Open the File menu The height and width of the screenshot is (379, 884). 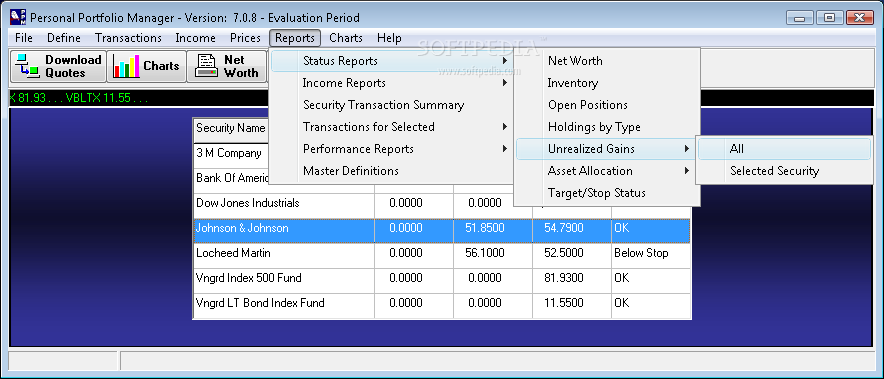24,38
